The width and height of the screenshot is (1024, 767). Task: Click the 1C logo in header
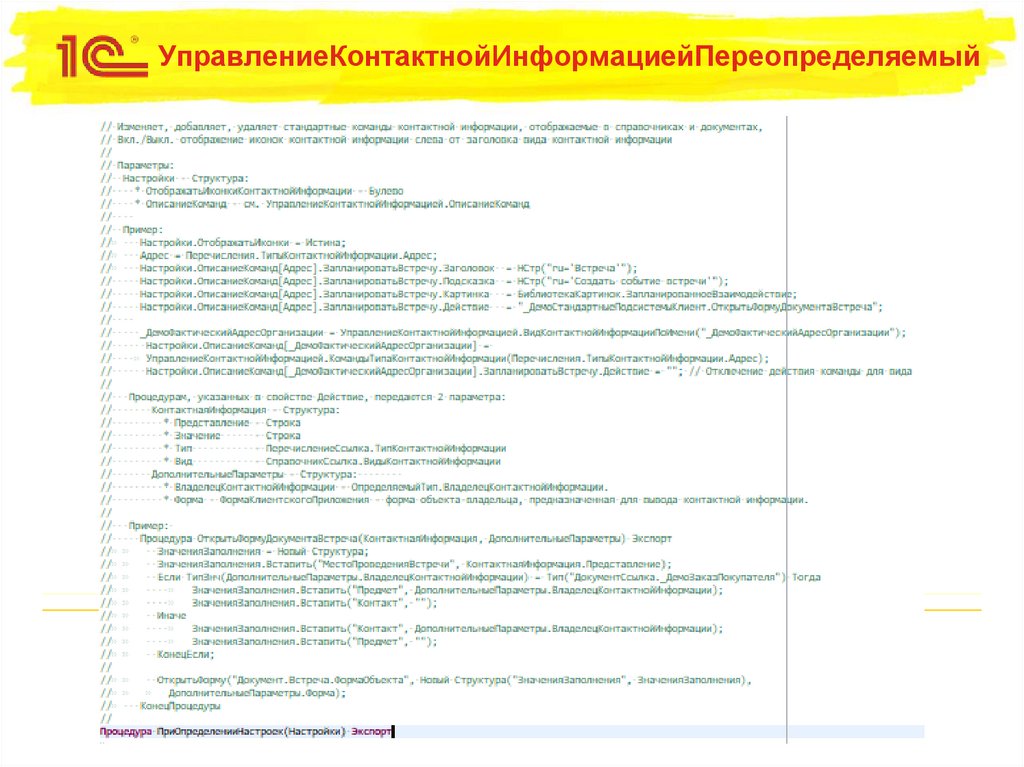(102, 56)
